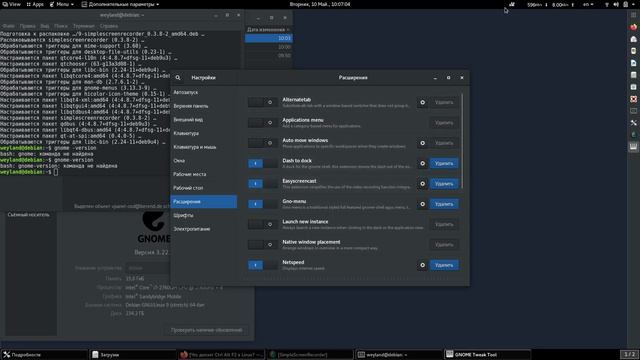
Task: Open Дополнительные параметры dropdown in top bar
Action: (120, 4)
